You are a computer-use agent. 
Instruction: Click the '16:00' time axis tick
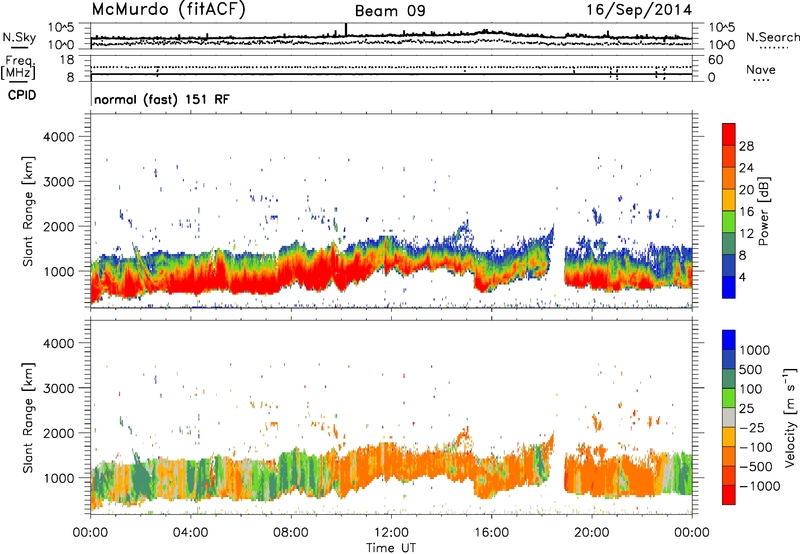(491, 533)
